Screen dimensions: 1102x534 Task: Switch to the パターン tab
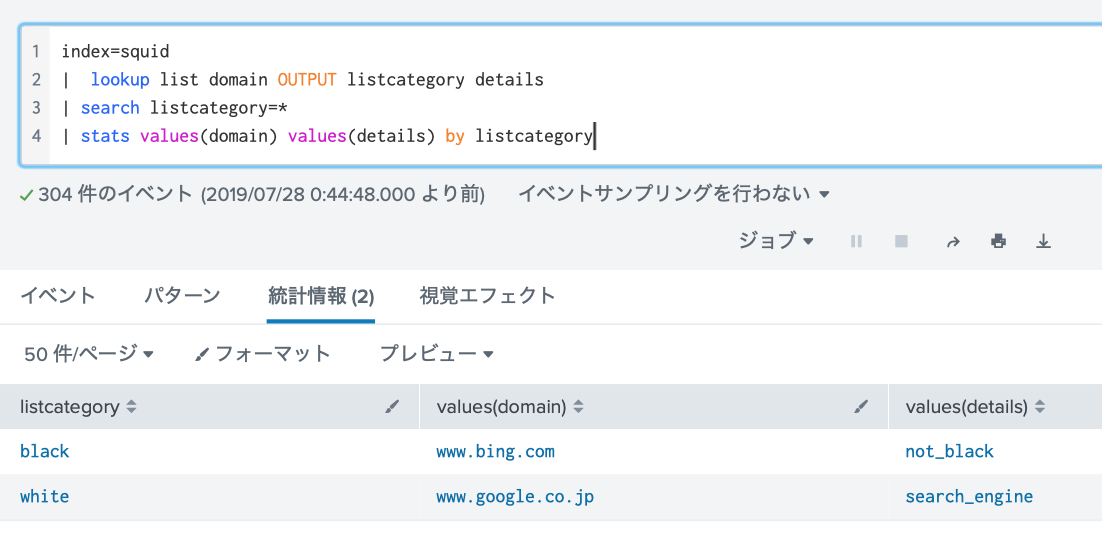click(182, 297)
